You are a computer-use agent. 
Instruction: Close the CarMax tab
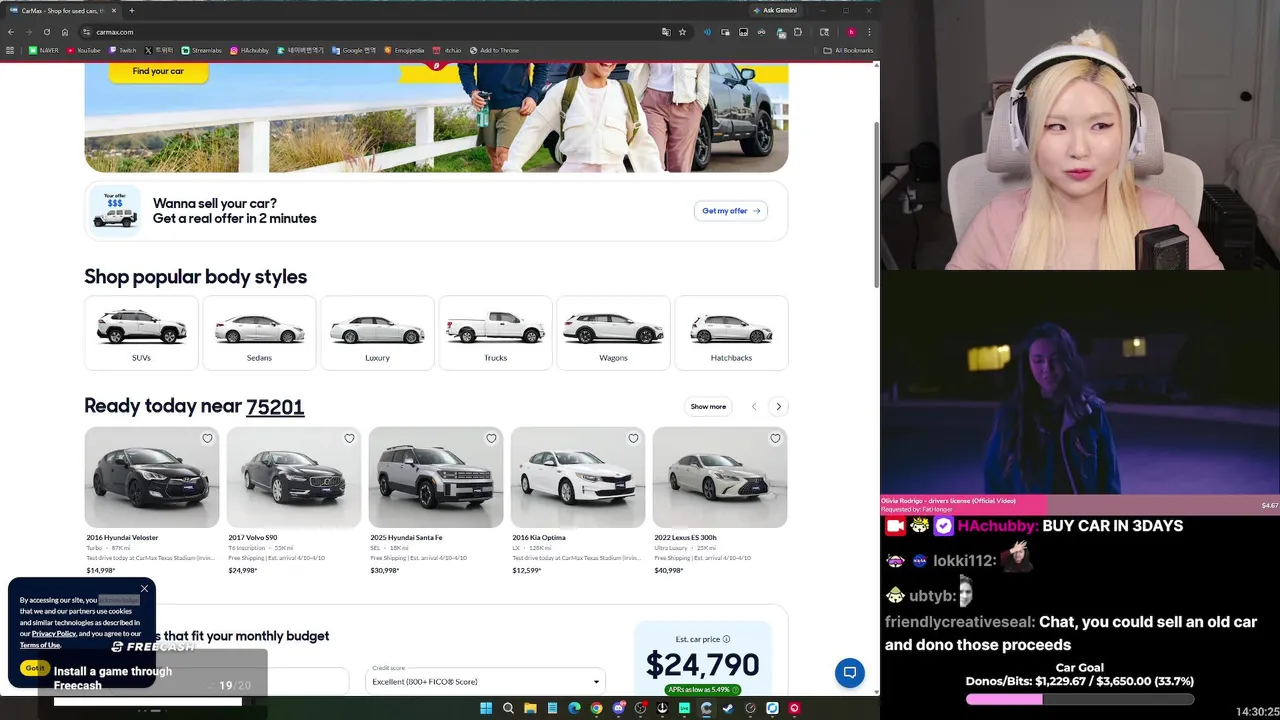(x=113, y=10)
